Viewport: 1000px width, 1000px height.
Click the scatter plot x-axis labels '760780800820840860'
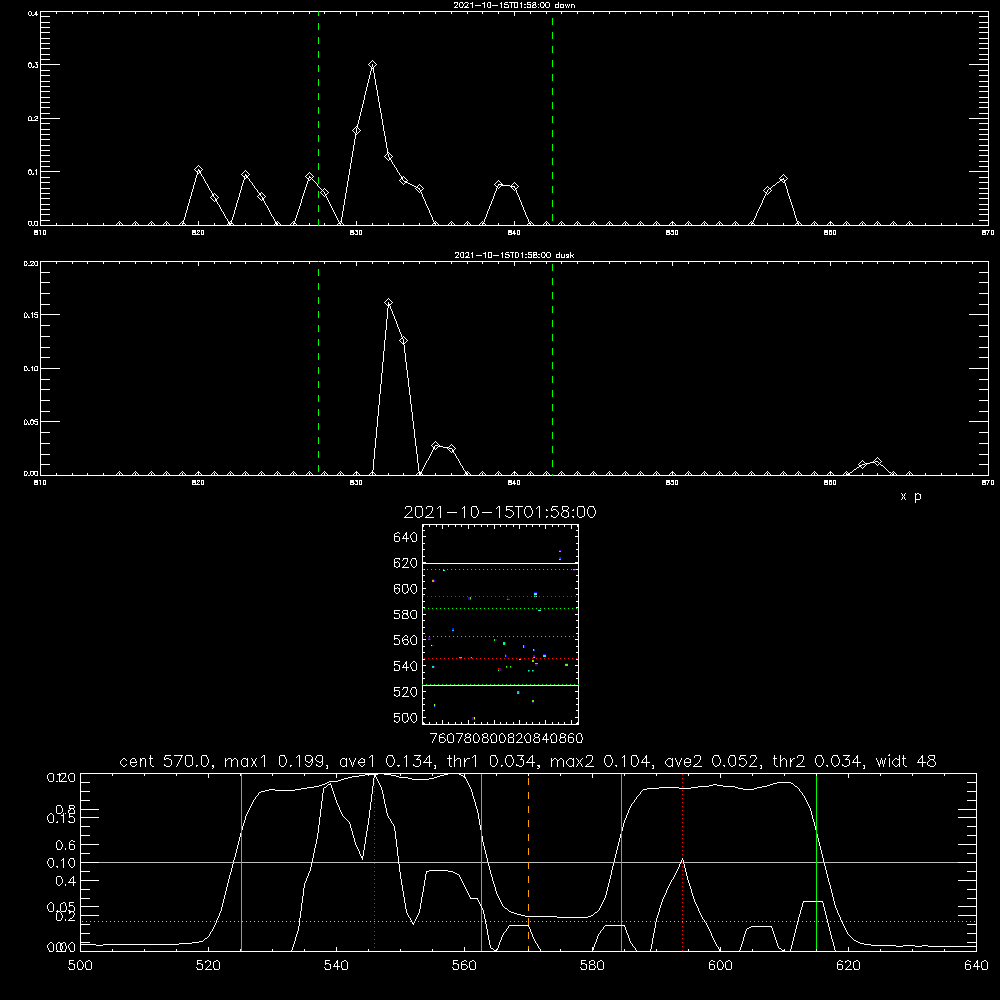tap(506, 739)
